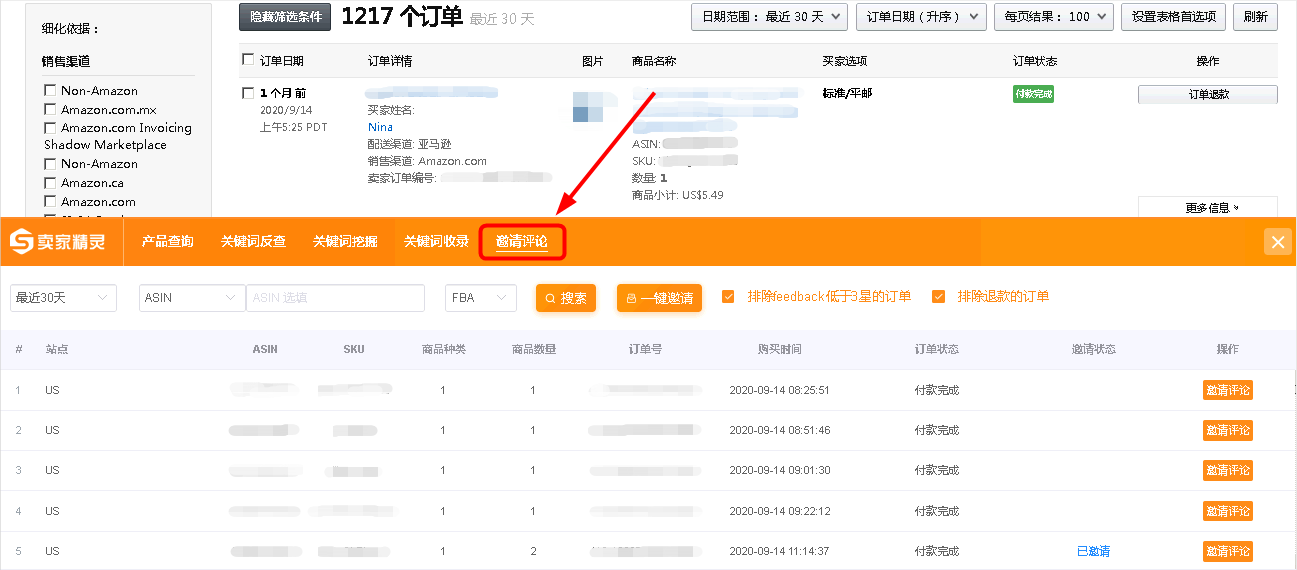Tick the Amazon.ca channel checkbox
The image size is (1297, 570).
[x=50, y=183]
